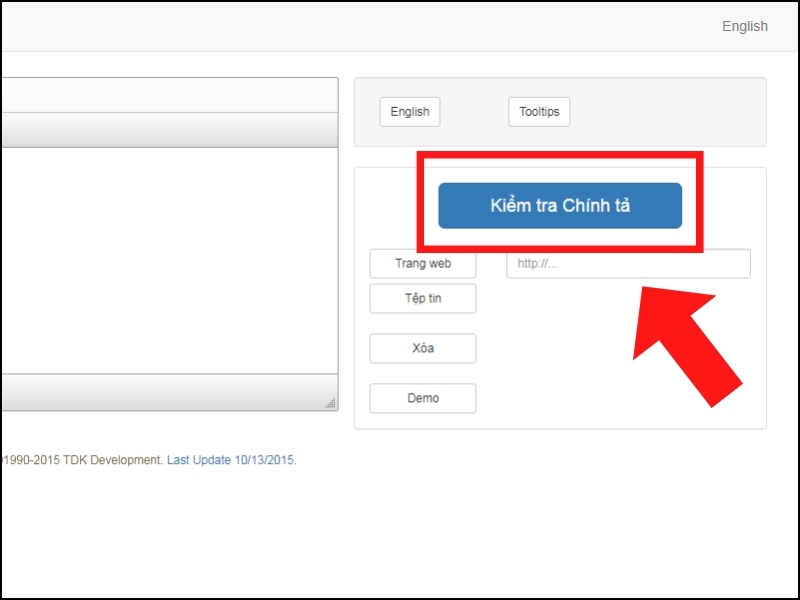Screen dimensions: 800x600
Task: Click the gray toolbar strip above the text area
Action: [x=169, y=130]
